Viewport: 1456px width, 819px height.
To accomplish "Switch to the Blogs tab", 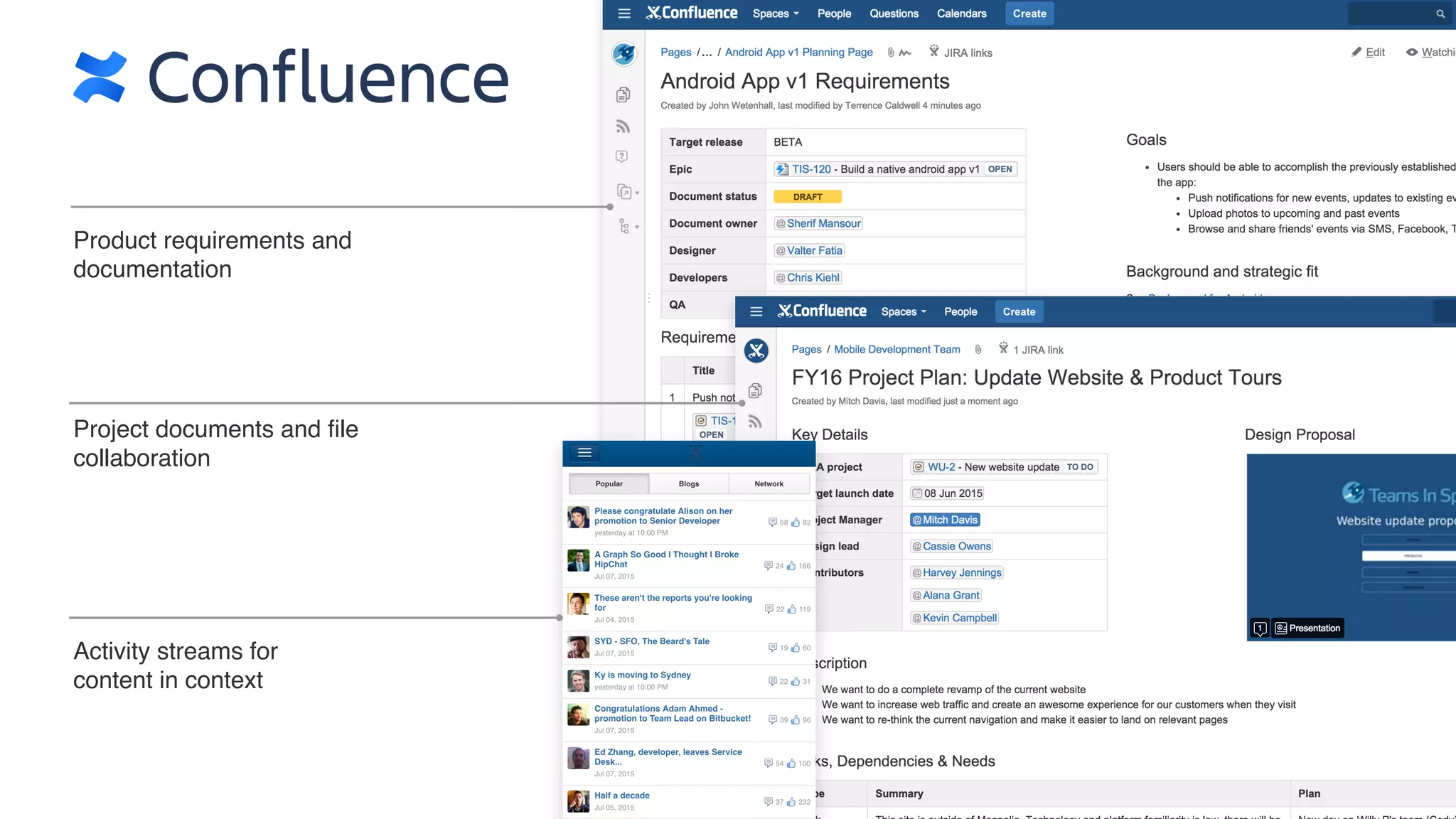I will click(688, 483).
